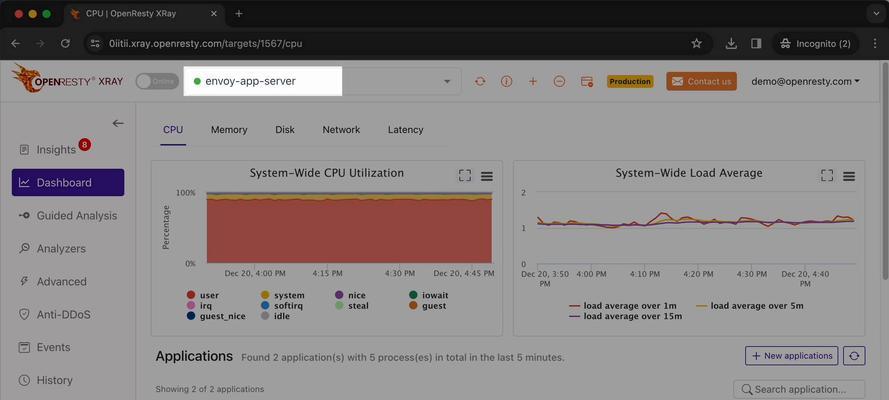Bookmark this page with the star icon

coord(696,44)
